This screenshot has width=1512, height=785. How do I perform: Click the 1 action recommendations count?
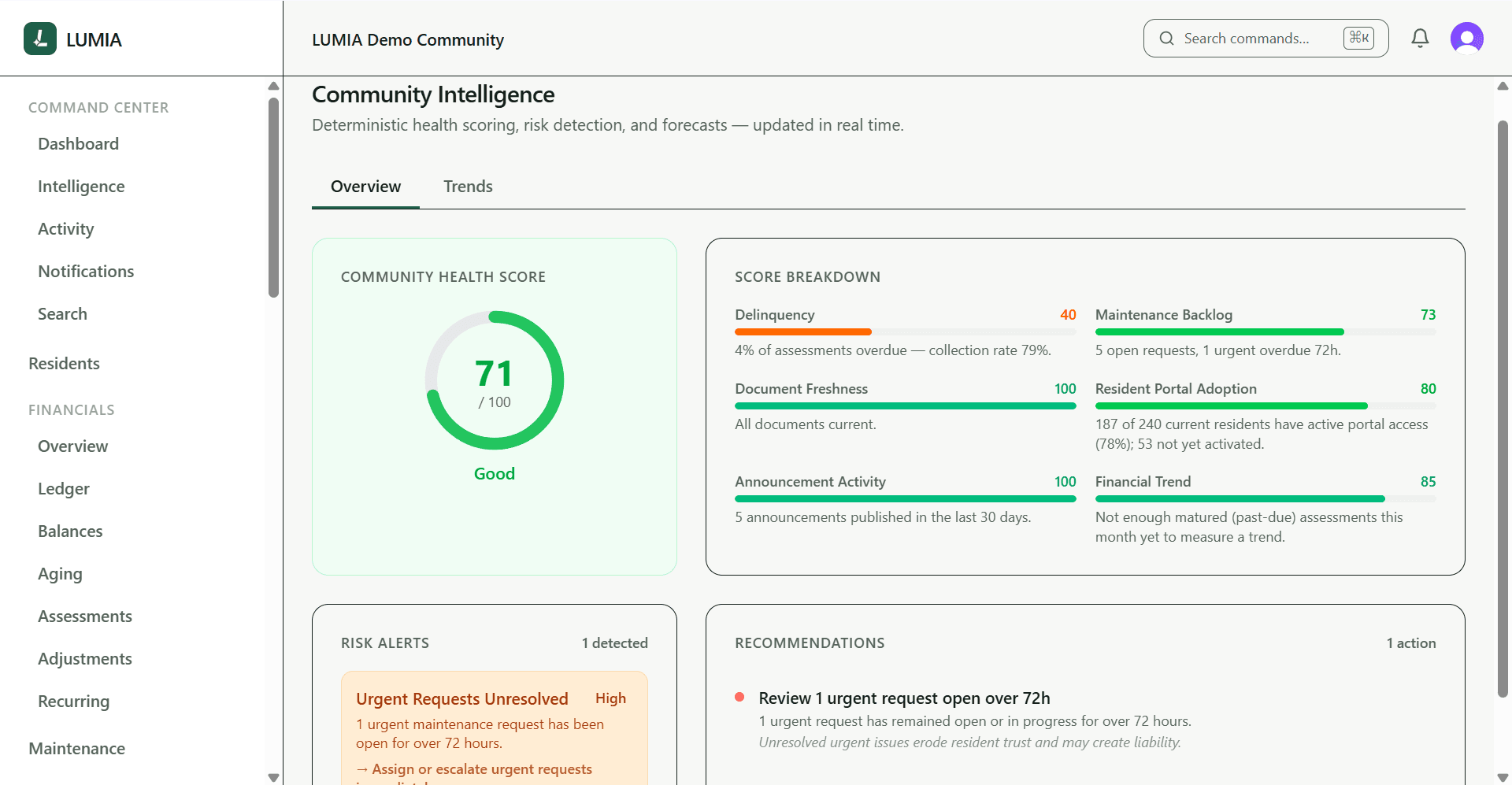1411,643
